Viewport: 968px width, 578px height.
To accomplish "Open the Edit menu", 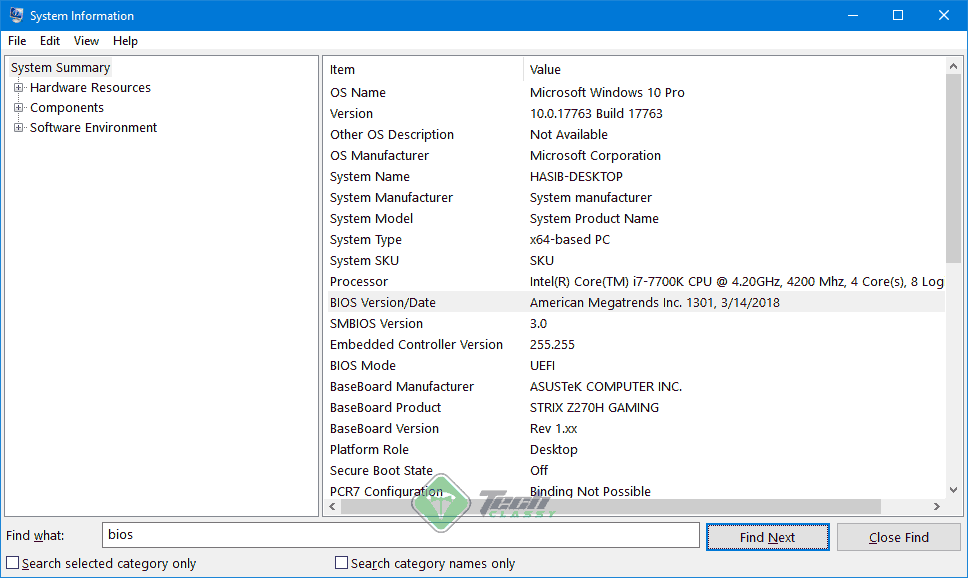I will click(x=49, y=41).
